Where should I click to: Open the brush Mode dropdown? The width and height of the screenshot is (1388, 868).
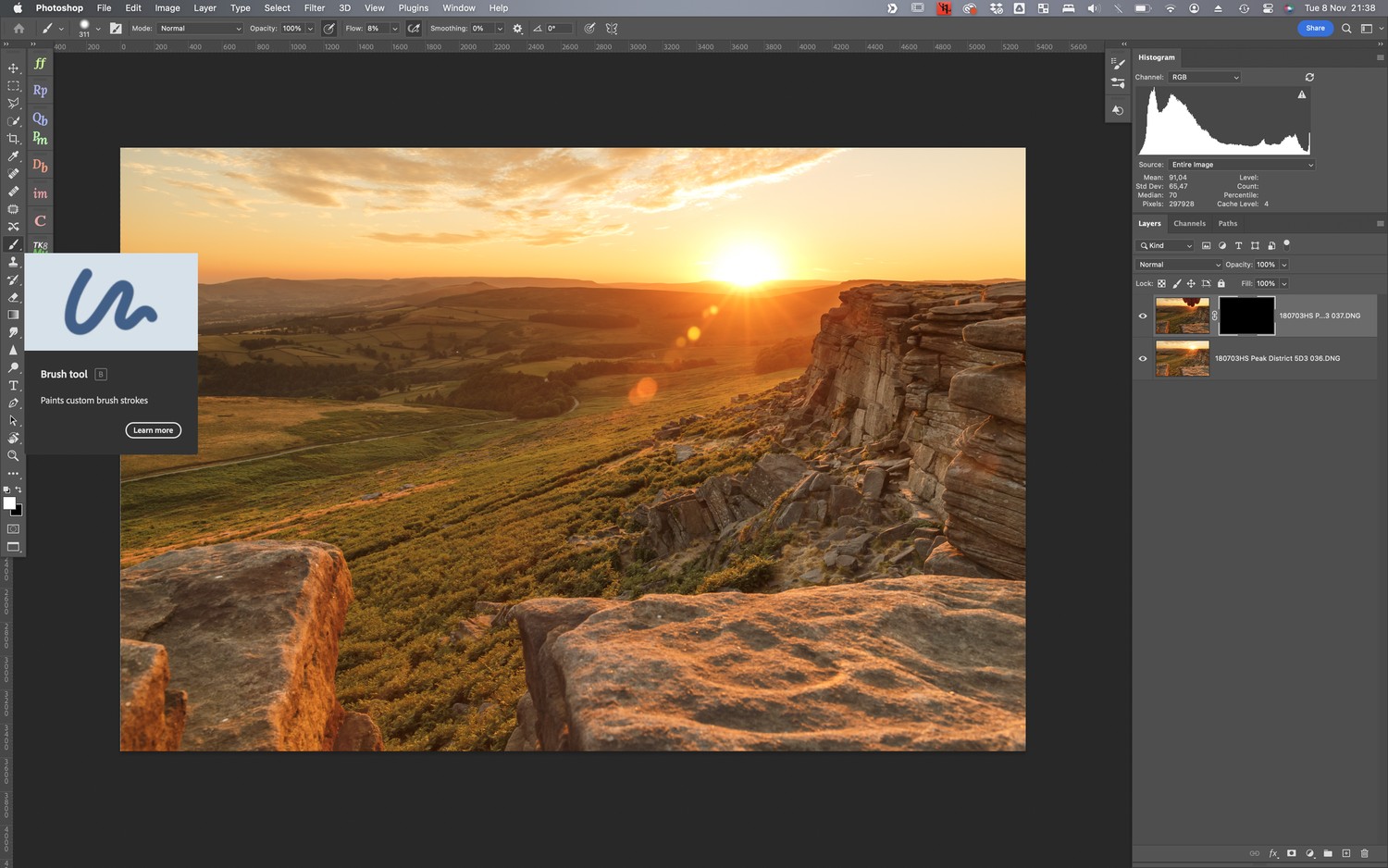[201, 29]
